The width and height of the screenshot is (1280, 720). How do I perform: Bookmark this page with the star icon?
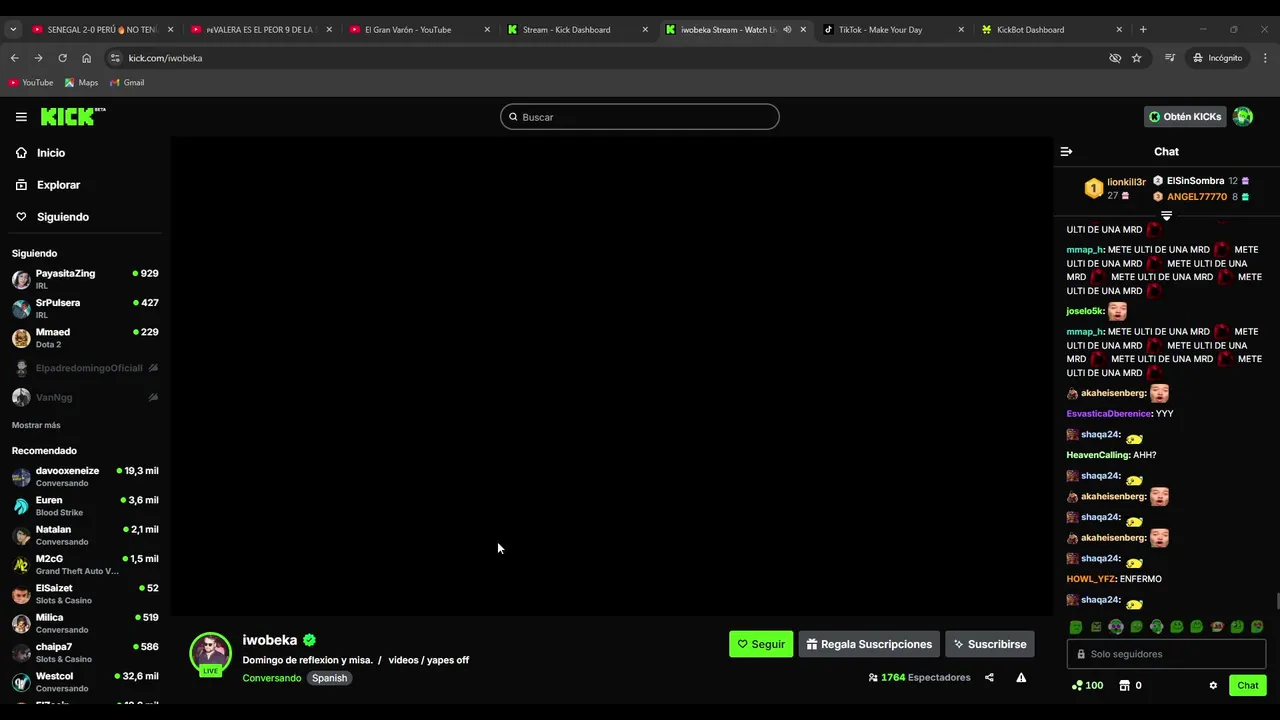click(x=1137, y=58)
